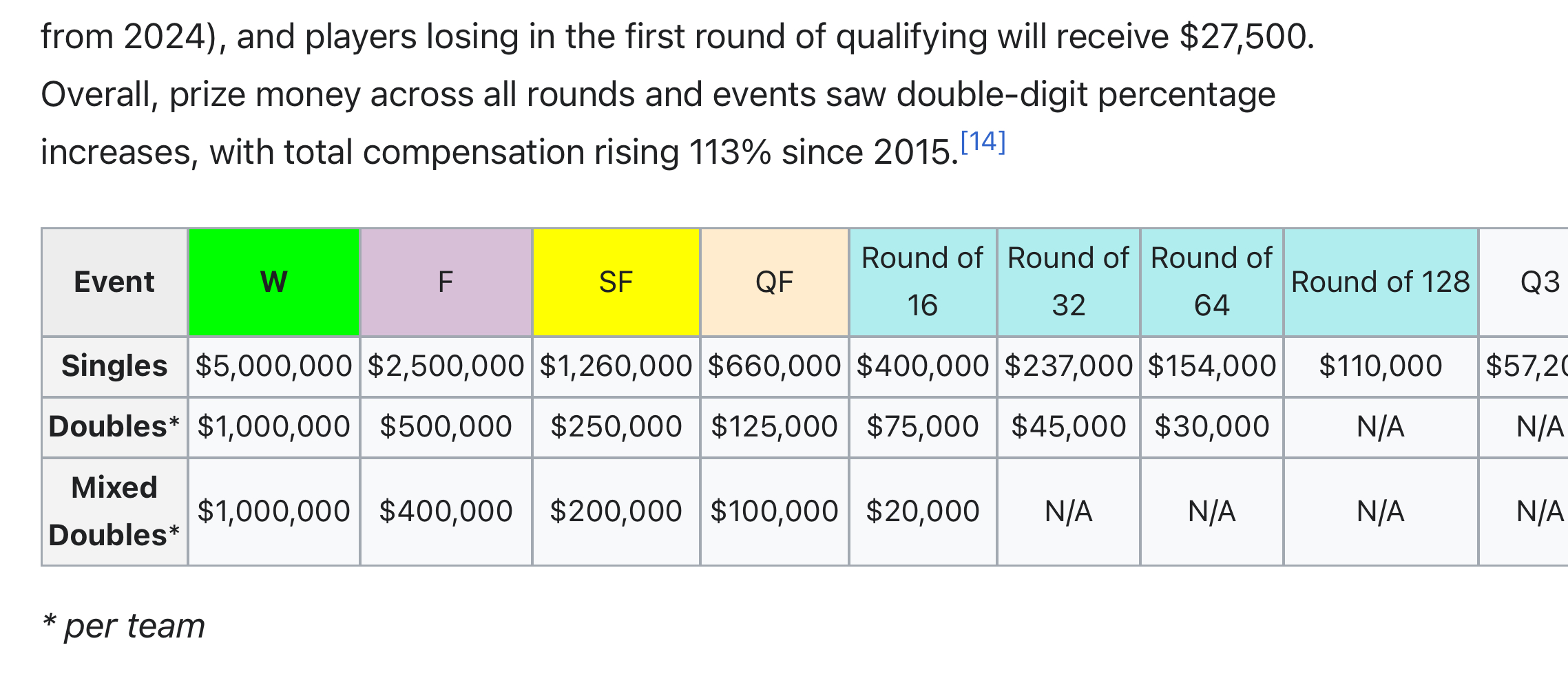Click the yellow SF column header
This screenshot has height=674, width=1568.
tap(616, 282)
